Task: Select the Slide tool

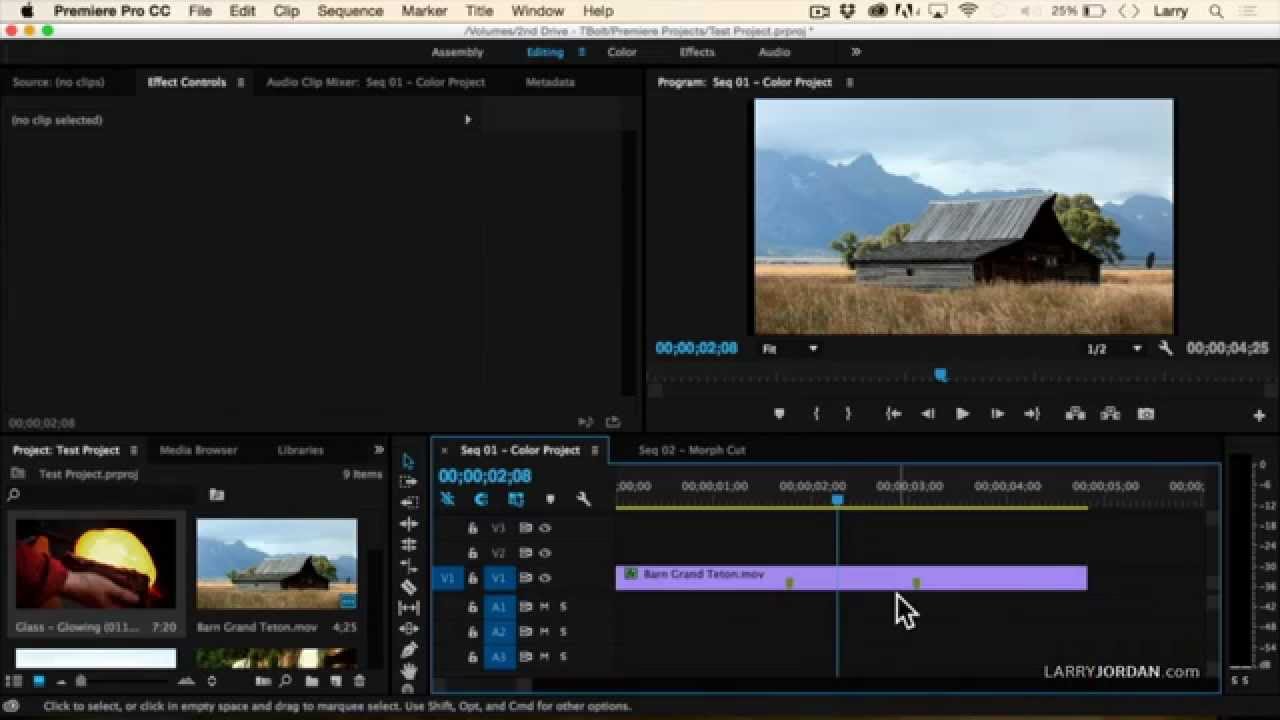Action: tap(408, 629)
